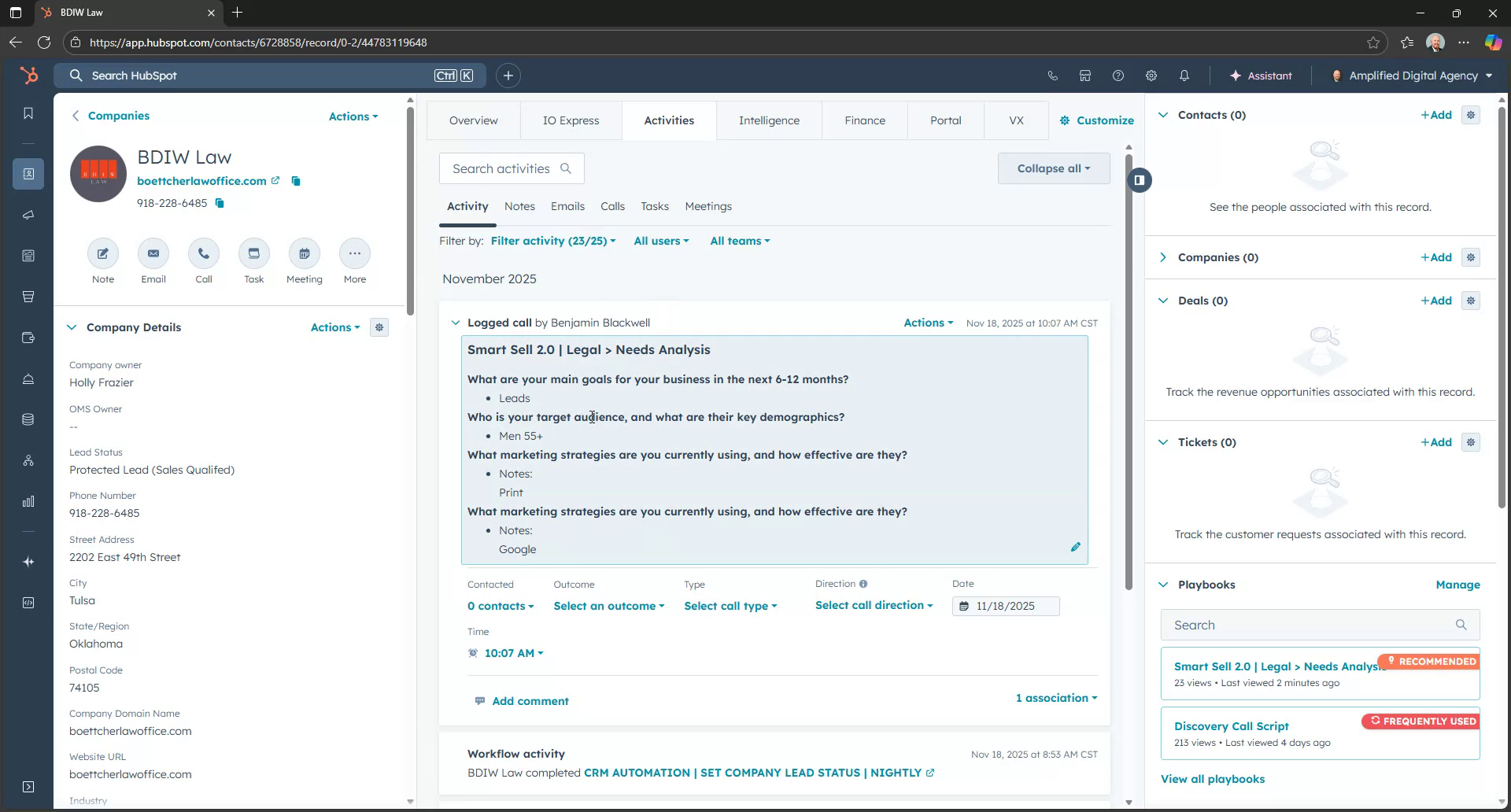Select the Reporting bar-chart icon in sidebar
Screen dimensions: 1511x812
tap(28, 501)
